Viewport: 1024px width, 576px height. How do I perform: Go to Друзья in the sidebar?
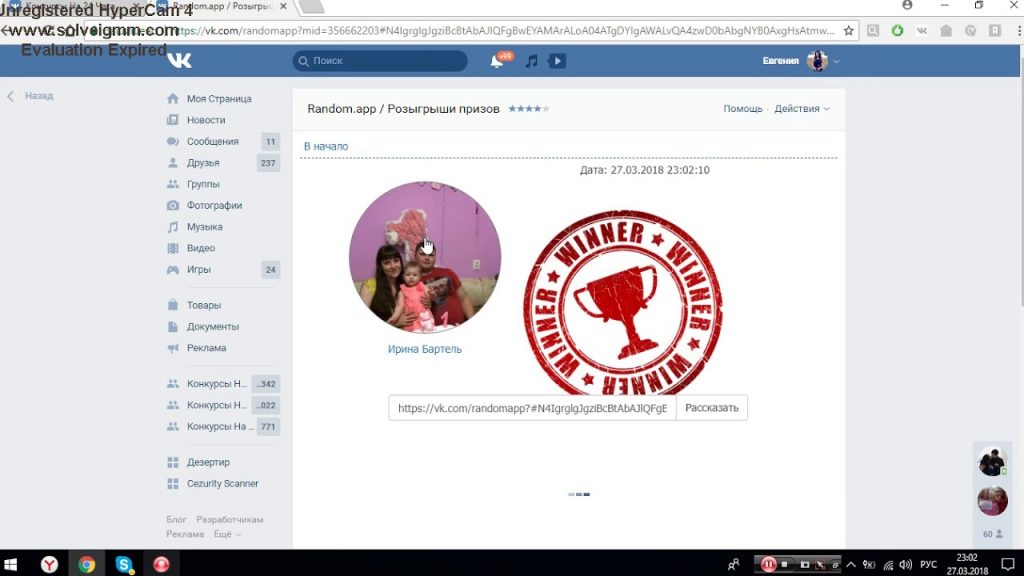203,163
